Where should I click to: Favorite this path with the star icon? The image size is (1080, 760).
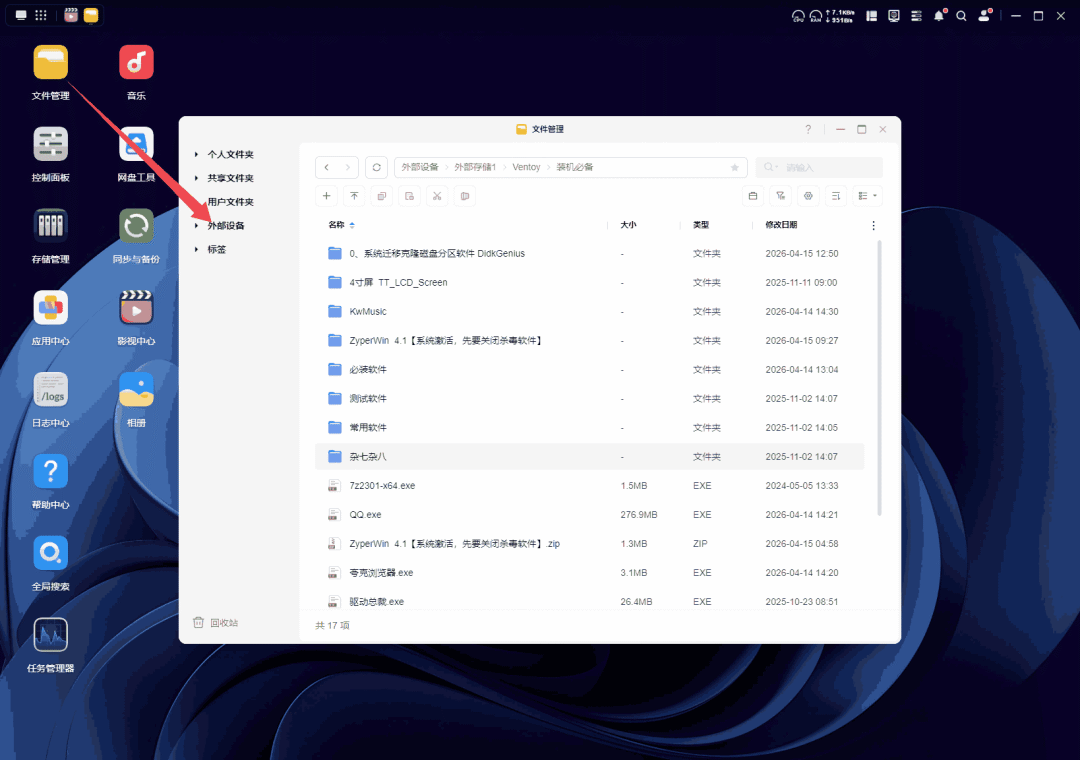tap(734, 167)
